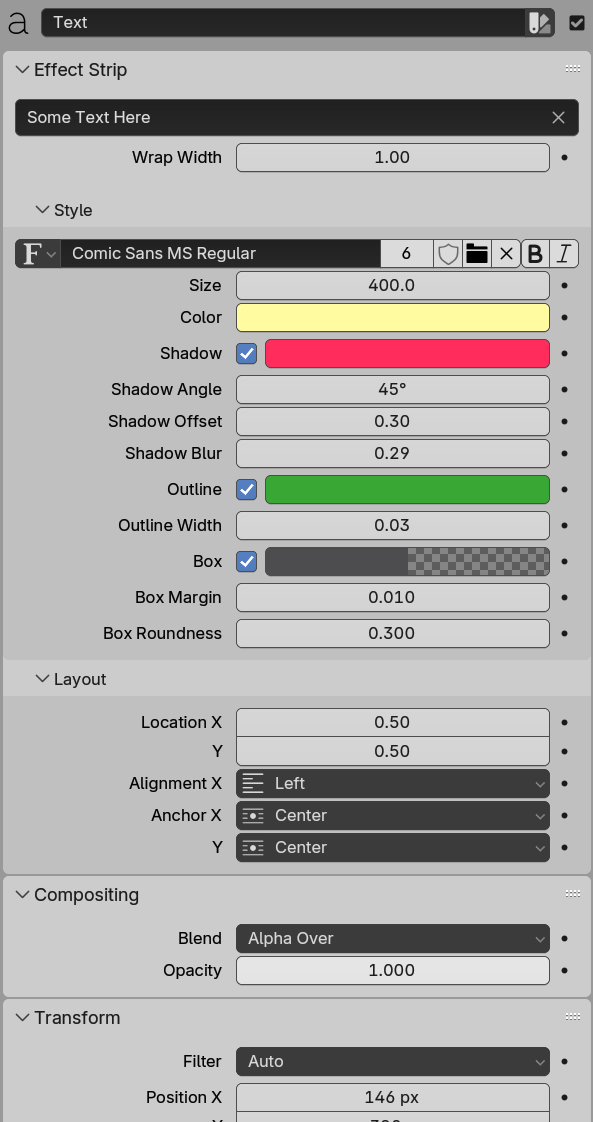
Task: Click the Box Margin 0.010 field
Action: [x=393, y=597]
